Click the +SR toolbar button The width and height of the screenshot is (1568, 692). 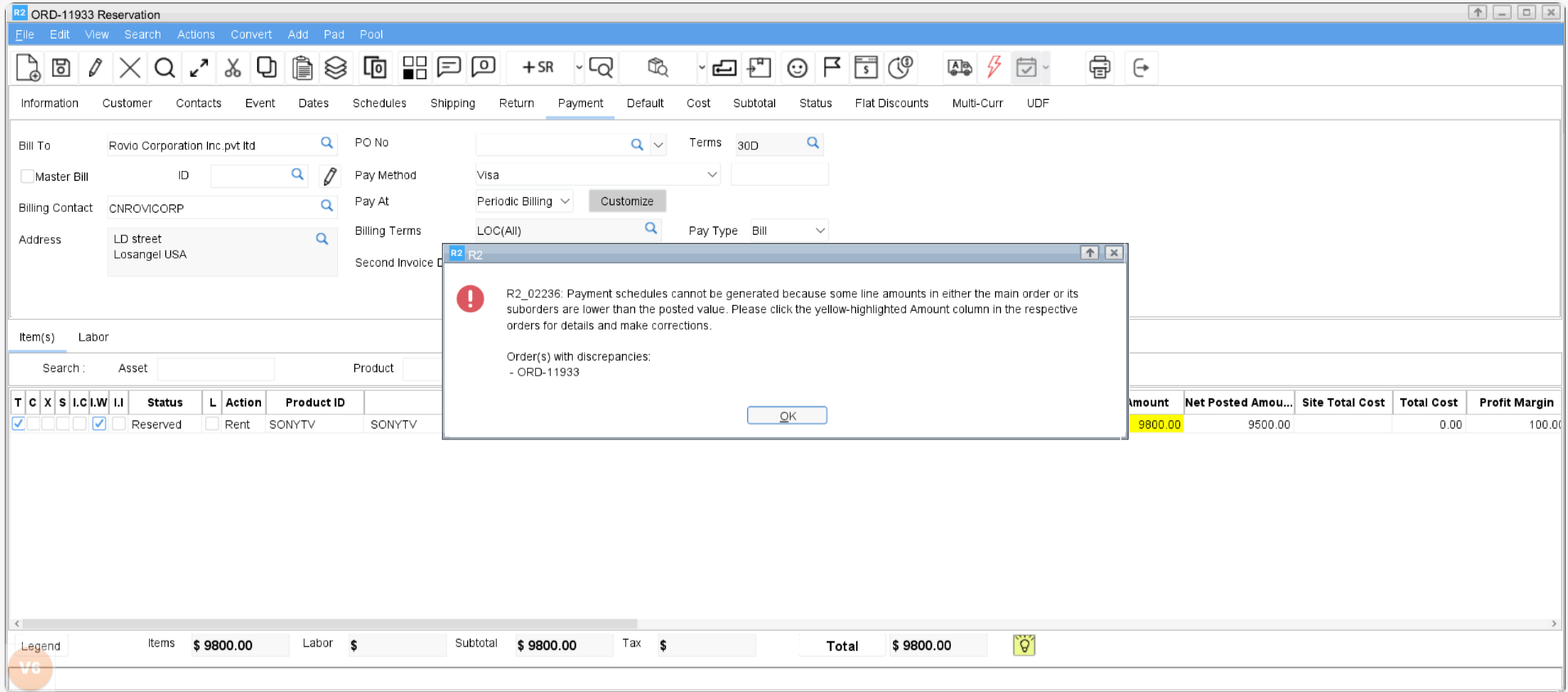[x=538, y=68]
